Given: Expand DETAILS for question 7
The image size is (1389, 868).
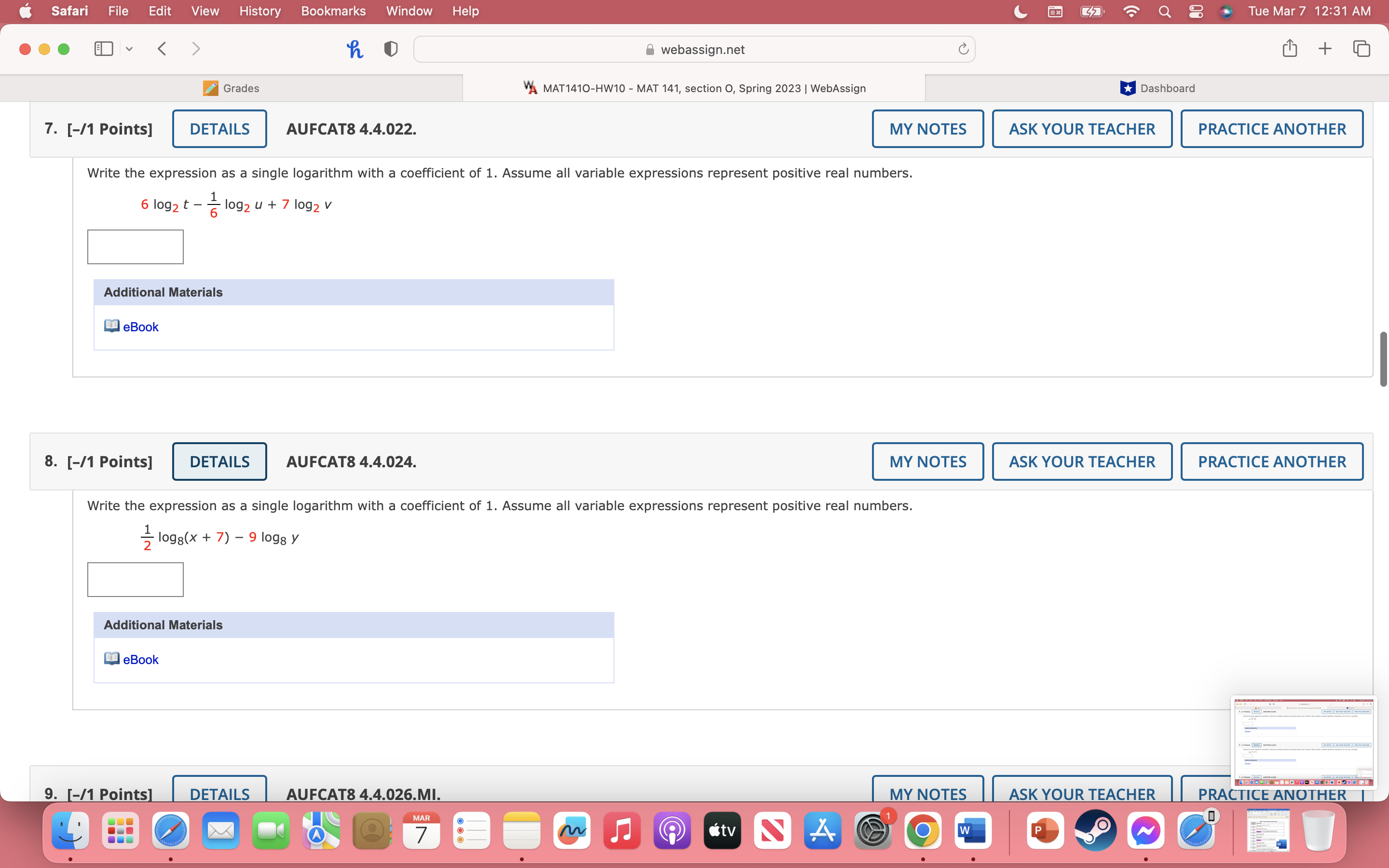Looking at the screenshot, I should (219, 129).
